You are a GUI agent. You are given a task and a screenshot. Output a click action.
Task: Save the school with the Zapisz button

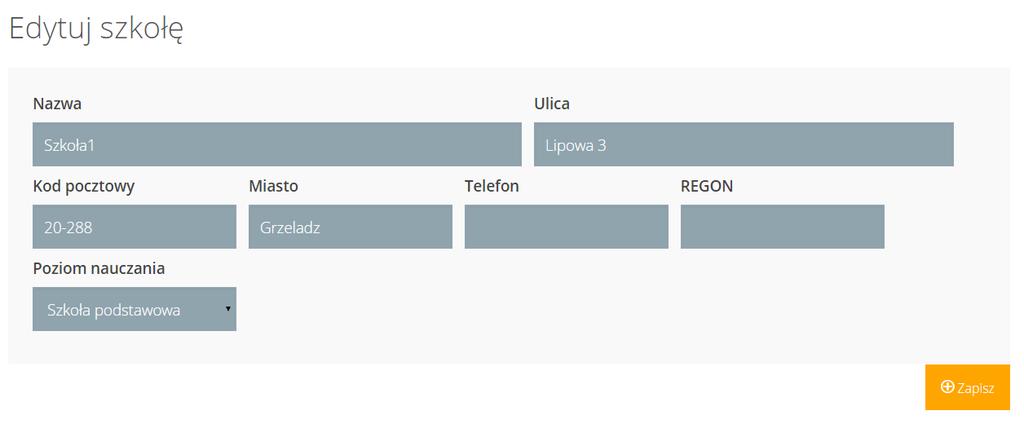point(967,387)
